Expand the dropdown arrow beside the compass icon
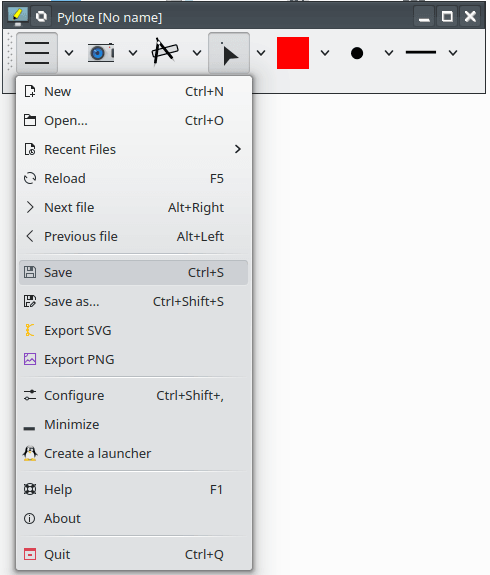Image resolution: width=490 pixels, height=575 pixels. [x=197, y=53]
